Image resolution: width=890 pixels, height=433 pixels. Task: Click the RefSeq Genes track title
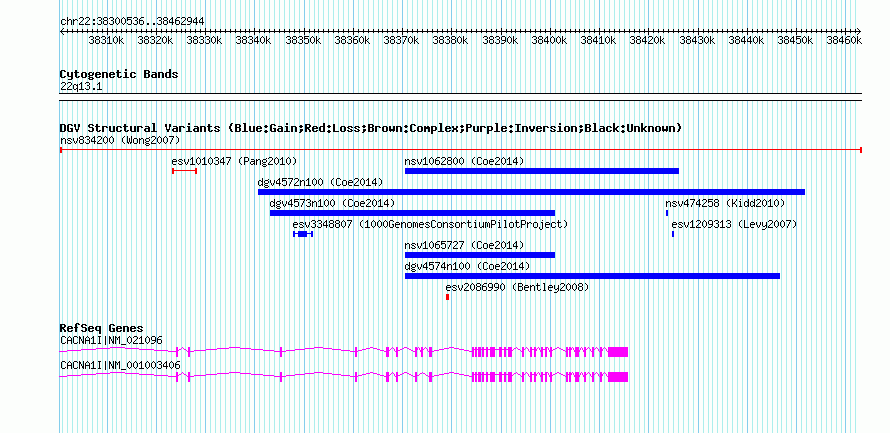[x=102, y=328]
